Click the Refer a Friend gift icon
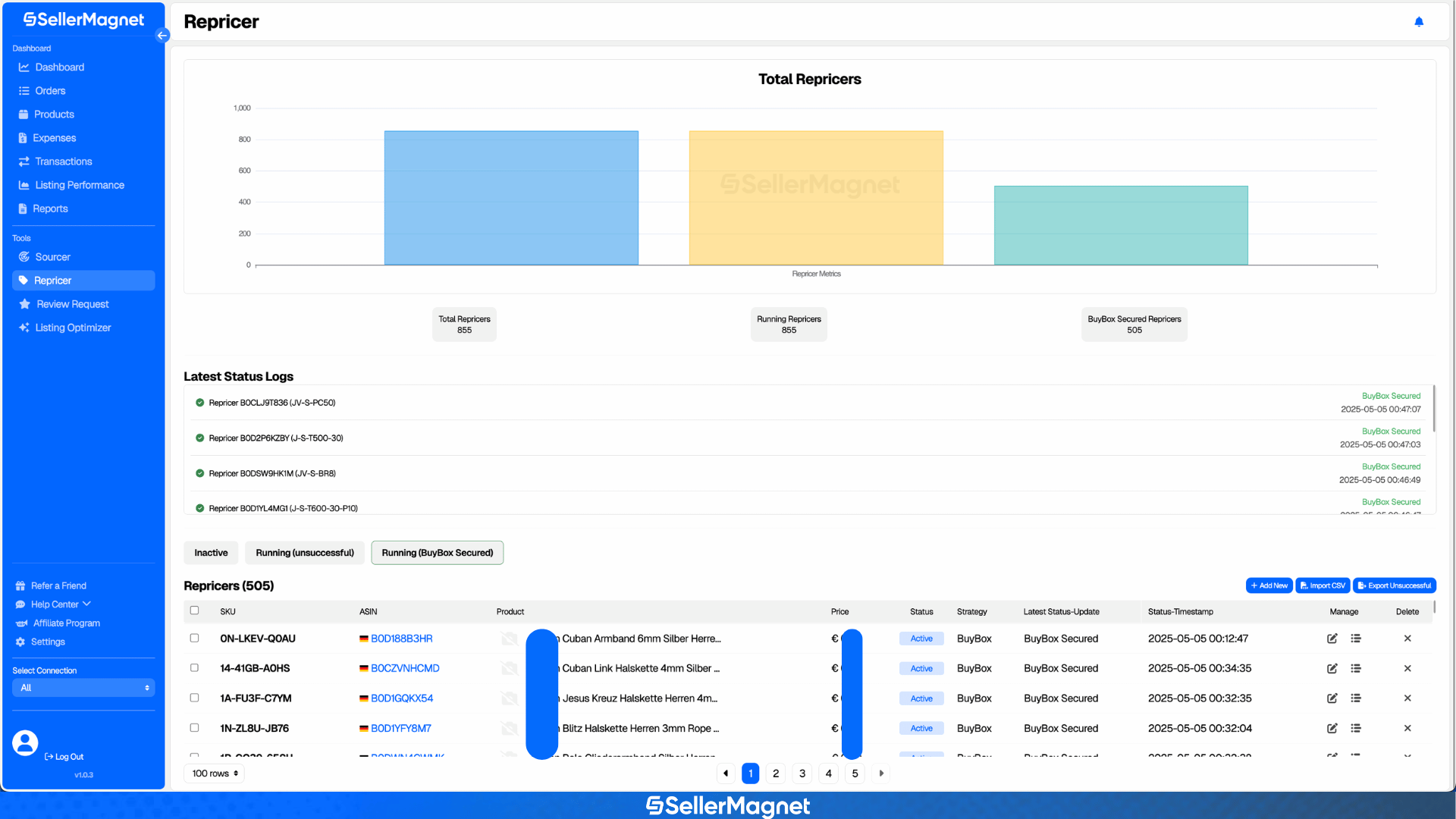This screenshot has height=819, width=1456. [20, 586]
